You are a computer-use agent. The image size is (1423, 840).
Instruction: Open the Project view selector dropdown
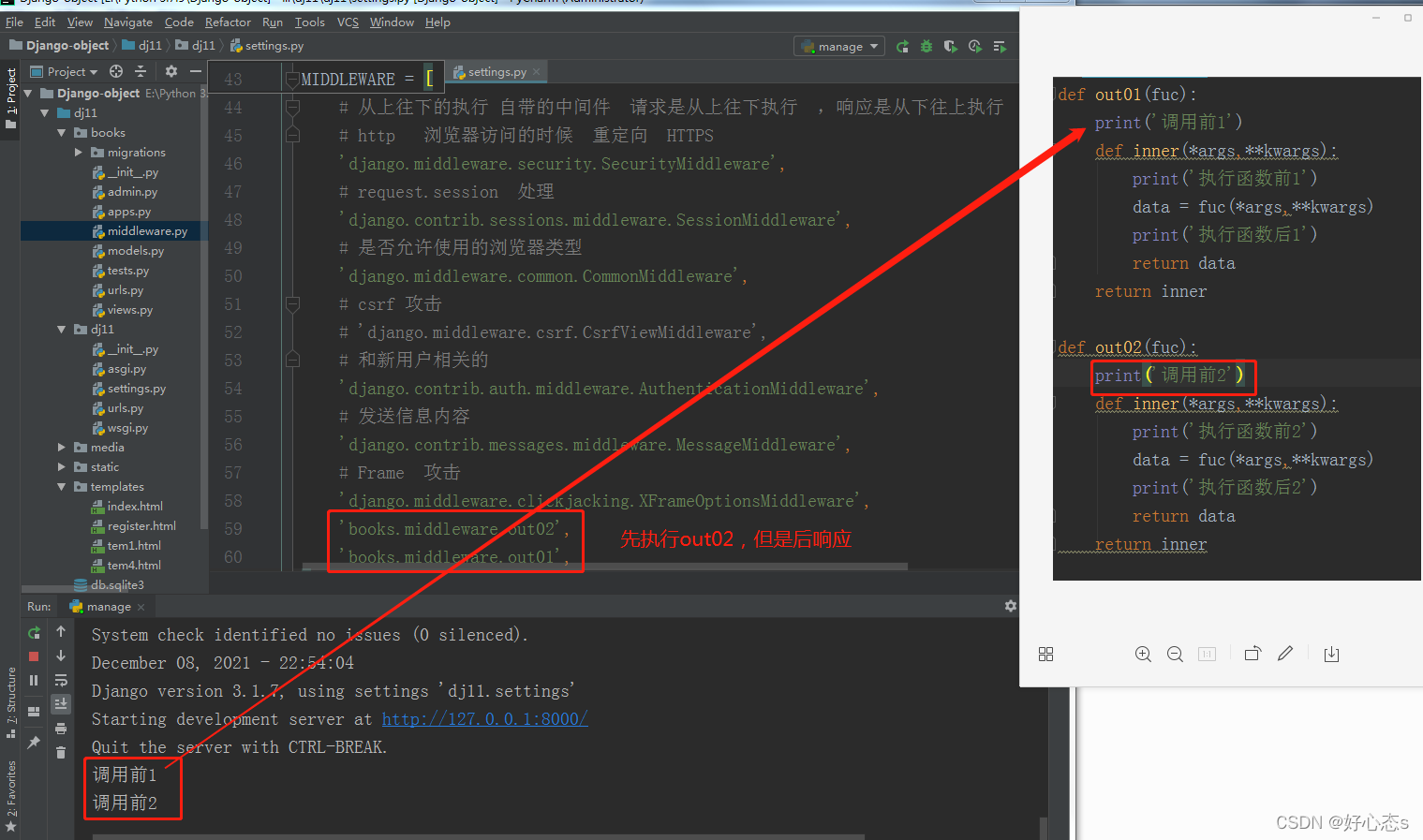coord(64,71)
